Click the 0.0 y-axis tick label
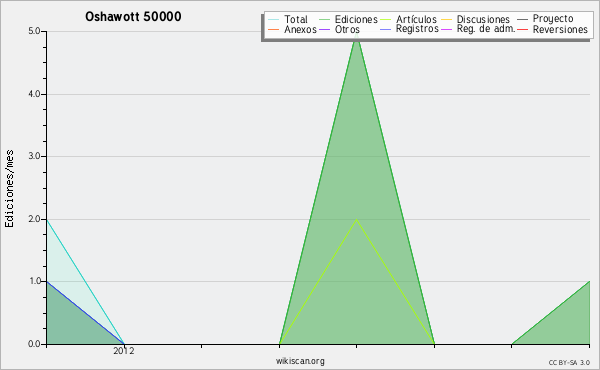Screen dimensions: 600x370 tap(34, 344)
